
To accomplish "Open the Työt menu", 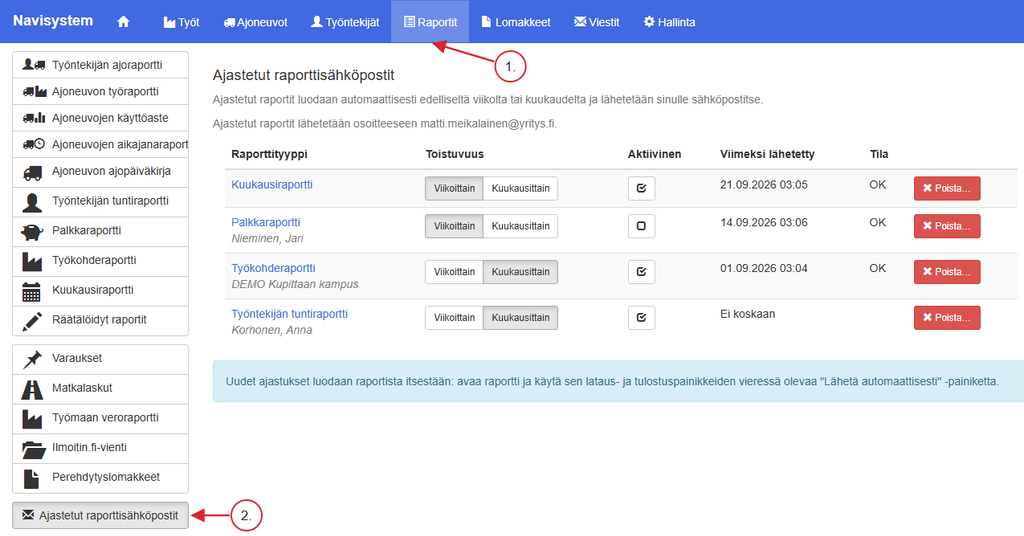I will (x=181, y=22).
